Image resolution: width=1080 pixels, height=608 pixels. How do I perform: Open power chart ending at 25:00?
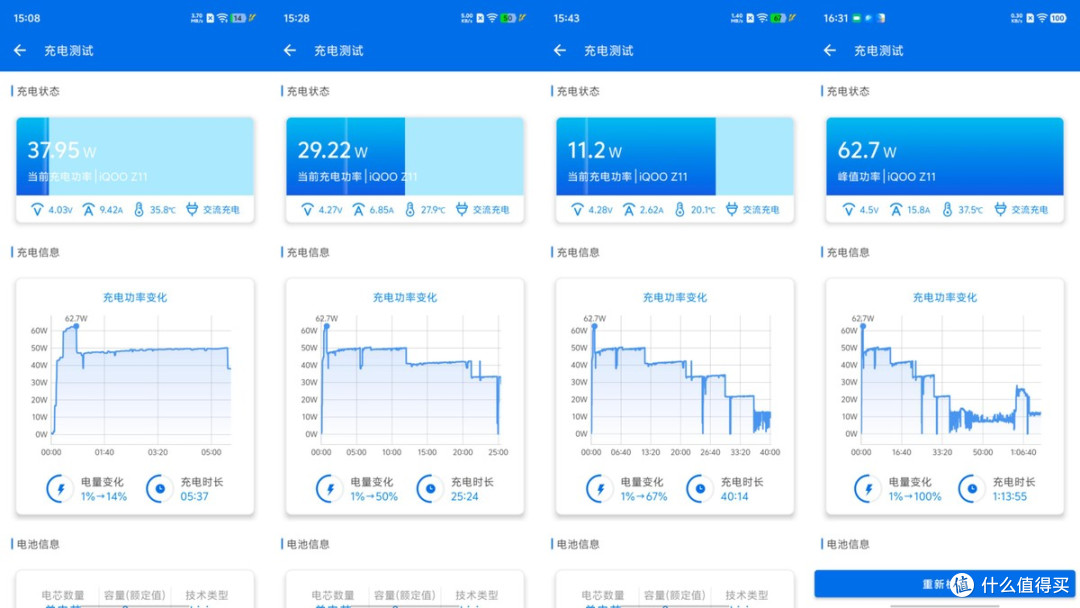pos(405,384)
